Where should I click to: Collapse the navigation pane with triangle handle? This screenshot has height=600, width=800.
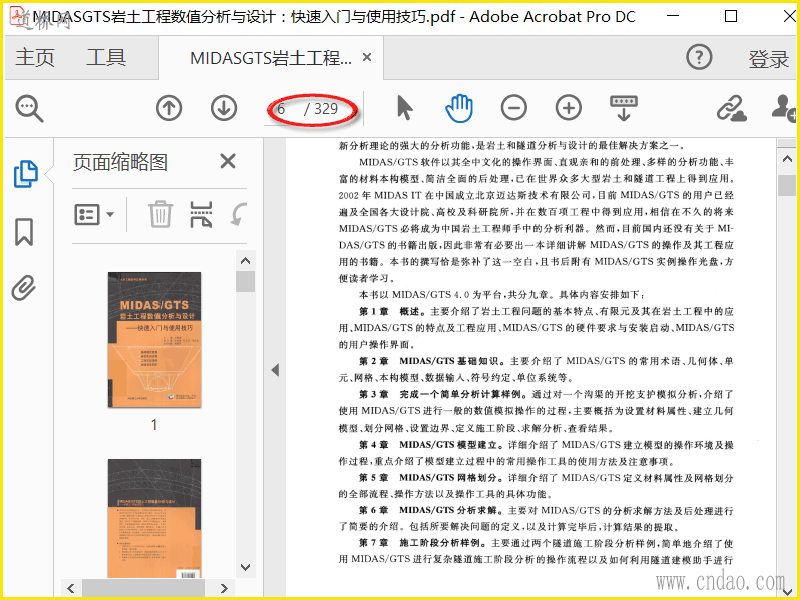pos(276,370)
